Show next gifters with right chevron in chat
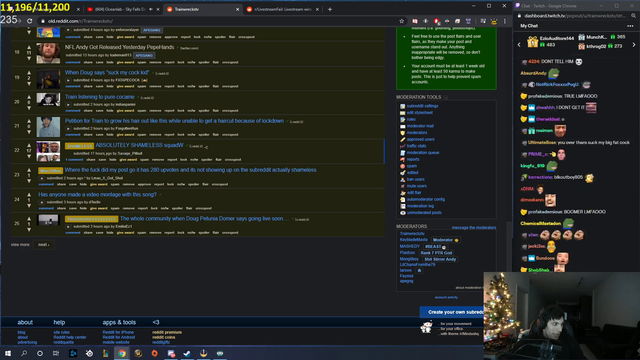This screenshot has height=360, width=640. coord(634,44)
